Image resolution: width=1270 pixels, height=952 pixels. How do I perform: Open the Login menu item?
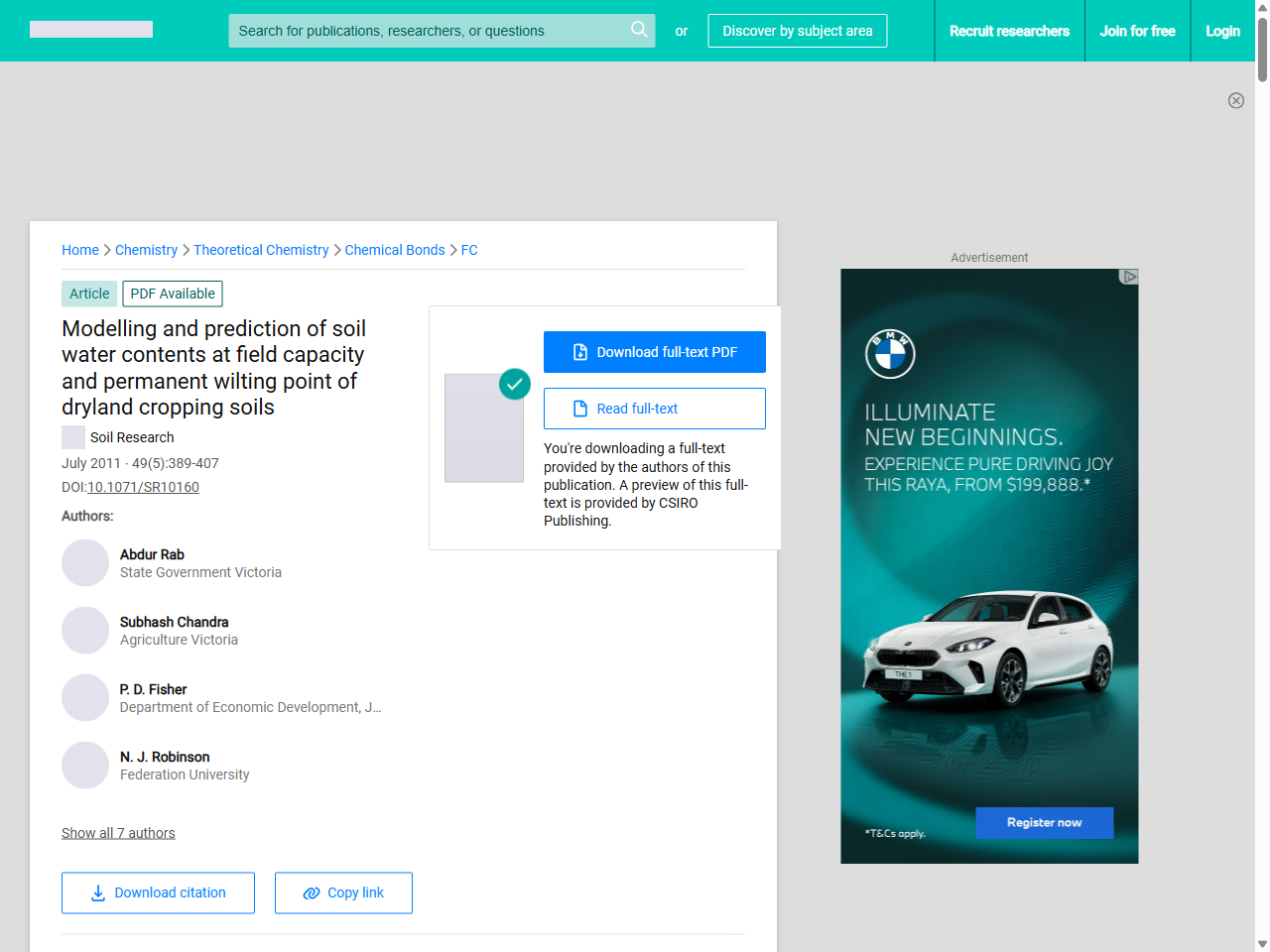1222,31
